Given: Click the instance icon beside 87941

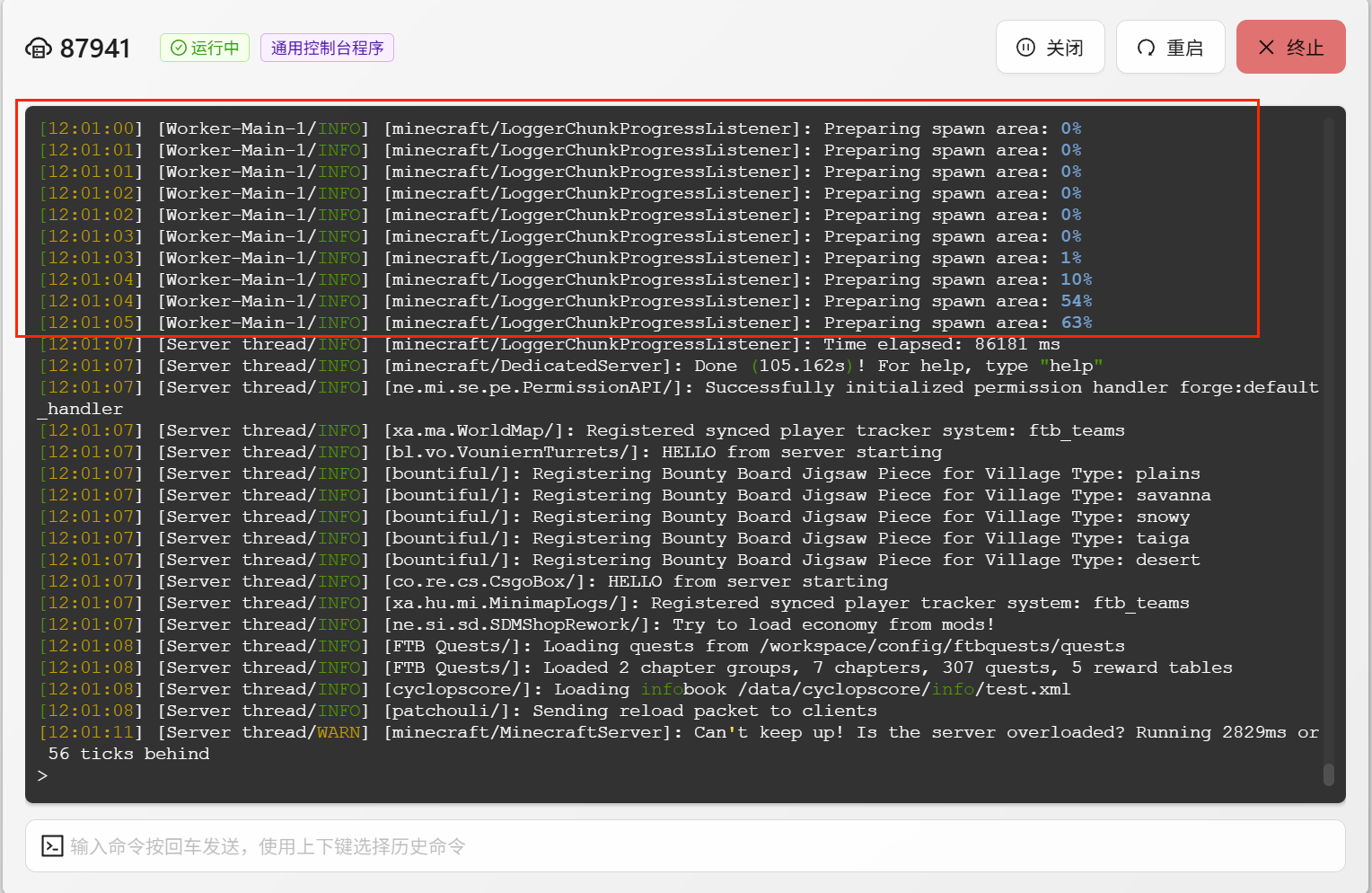Looking at the screenshot, I should click(39, 49).
